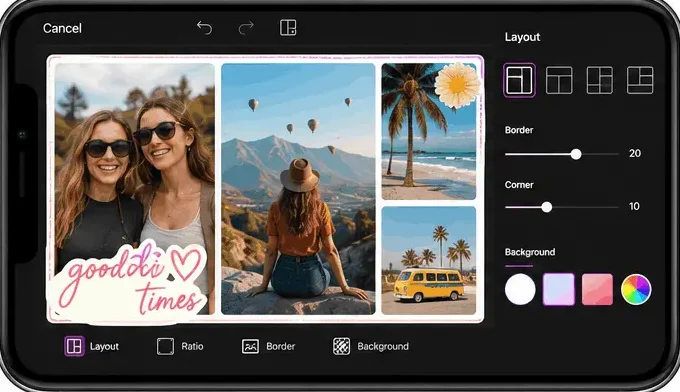The width and height of the screenshot is (680, 392).
Task: Pick the pink coral background swatch
Action: coord(597,289)
